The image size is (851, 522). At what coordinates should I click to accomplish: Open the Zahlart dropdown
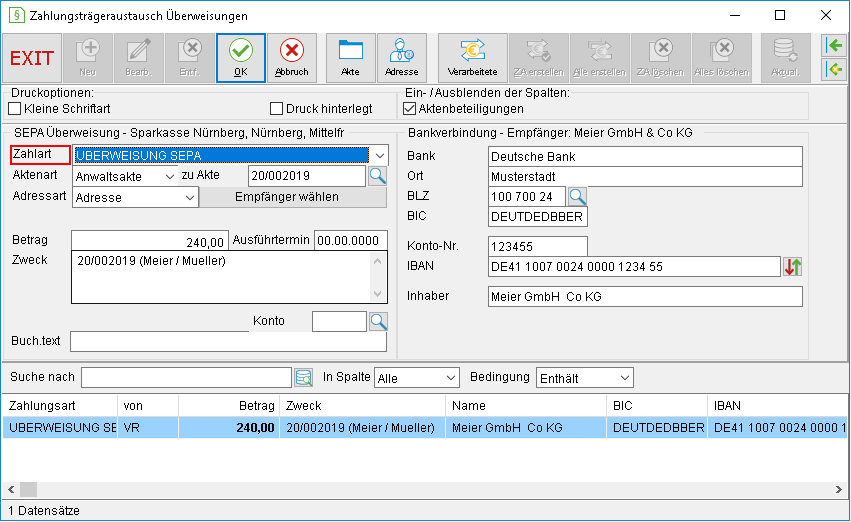[x=379, y=156]
